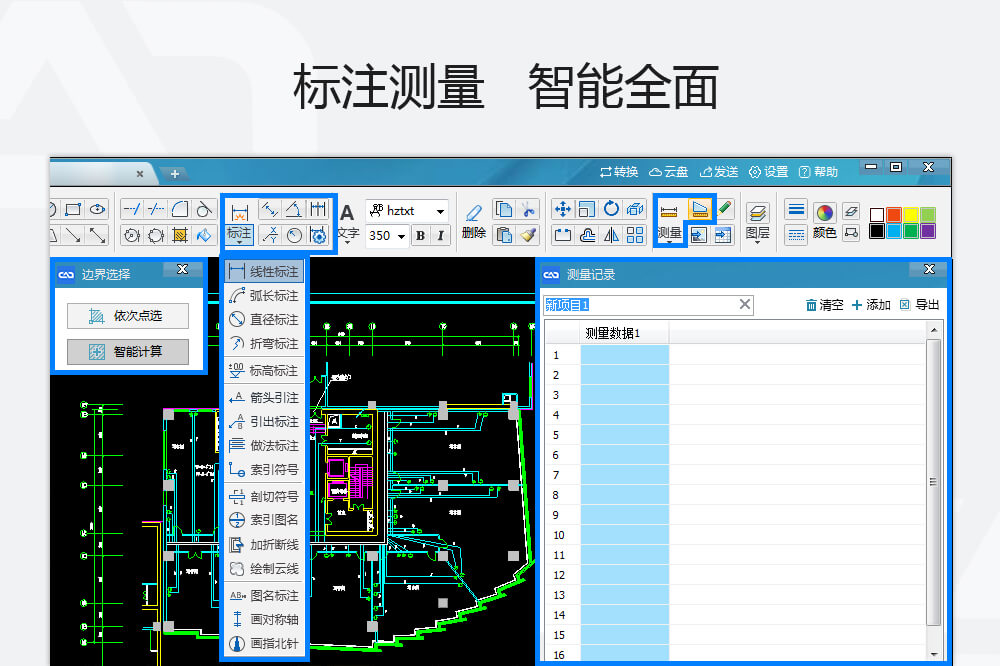
Task: Click 清空 in measurement record panel
Action: 824,305
